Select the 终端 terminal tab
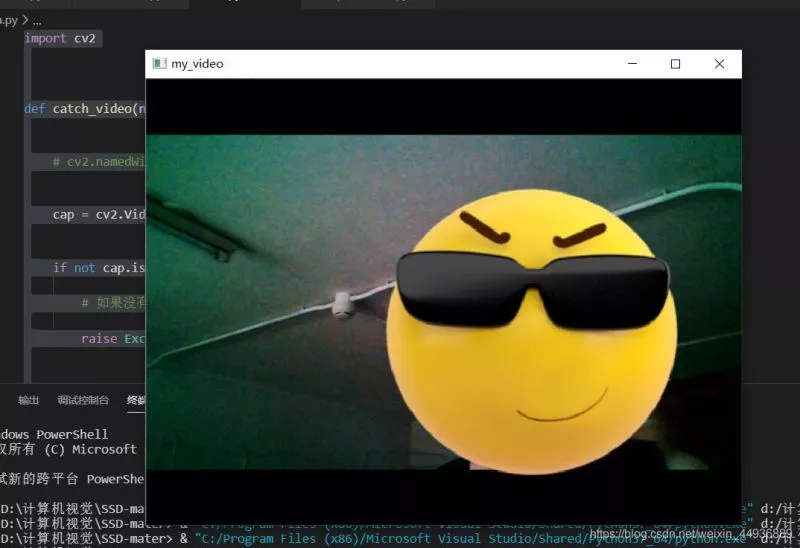The height and width of the screenshot is (548, 800). (136, 400)
